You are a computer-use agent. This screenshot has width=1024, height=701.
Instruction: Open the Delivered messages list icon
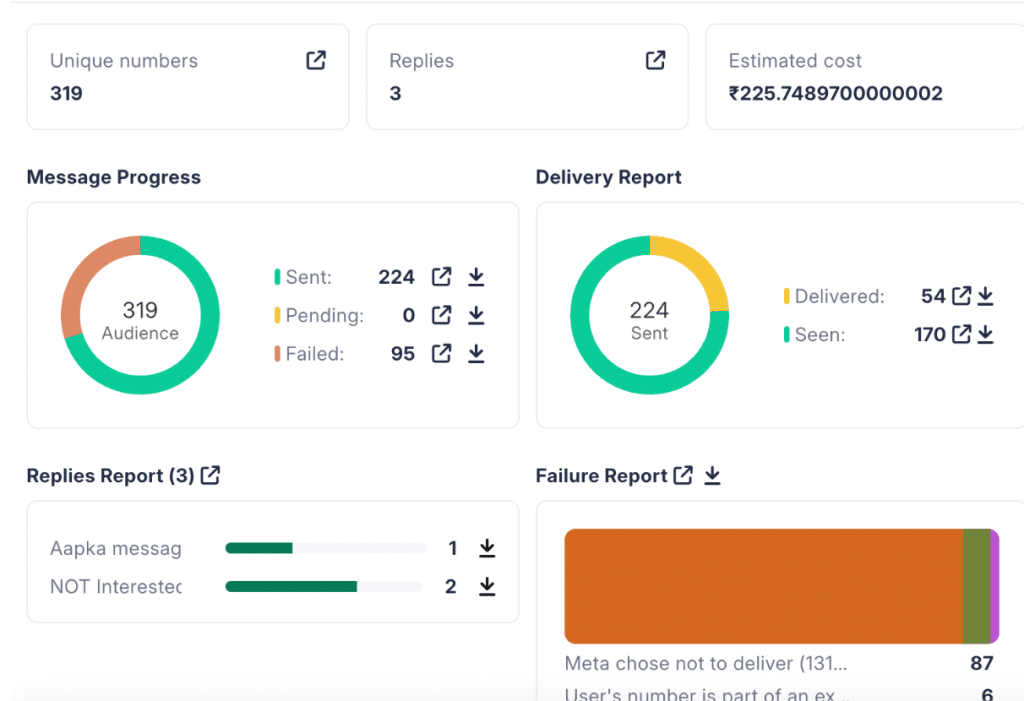click(961, 296)
